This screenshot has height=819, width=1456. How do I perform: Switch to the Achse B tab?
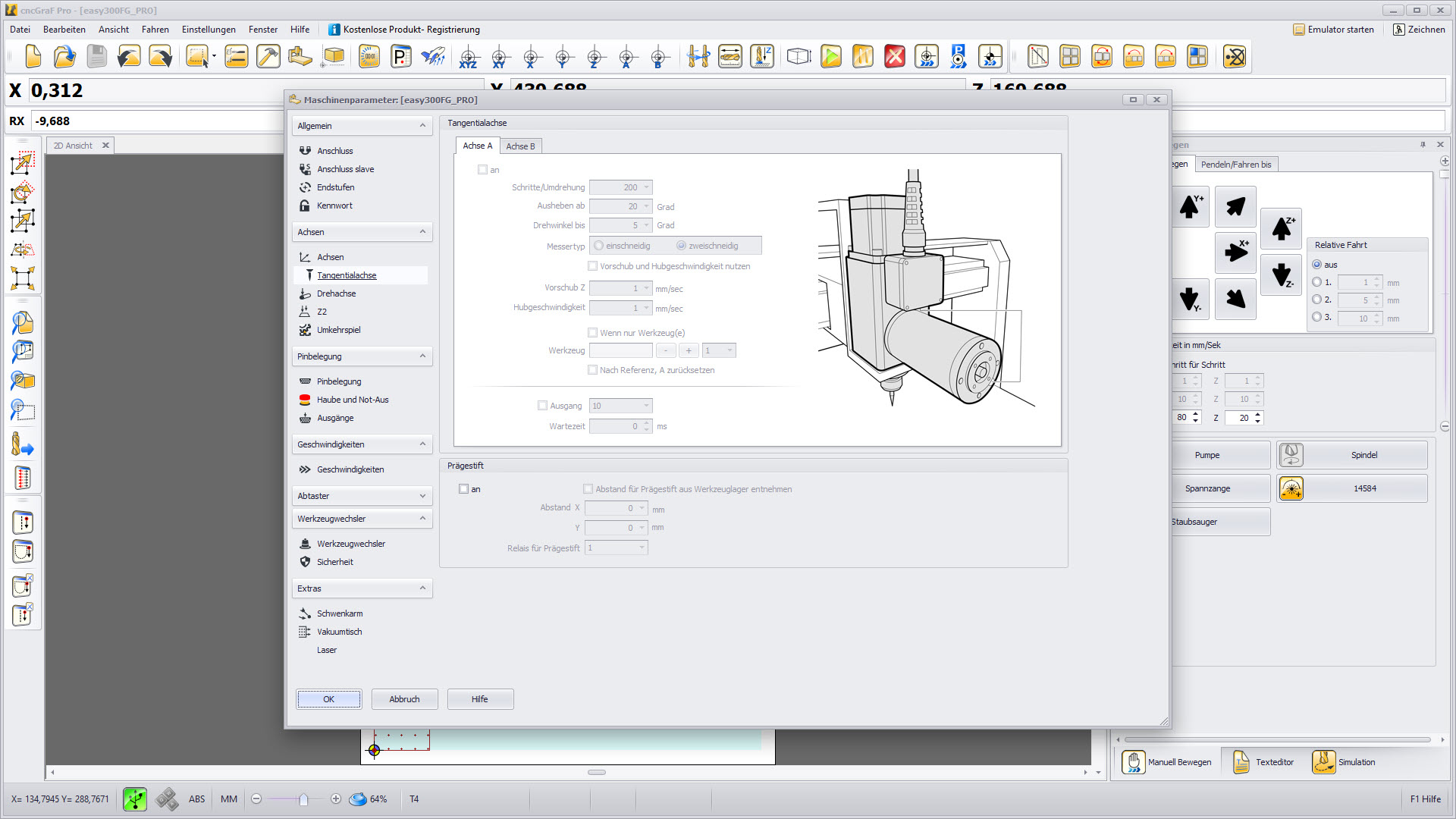point(520,146)
